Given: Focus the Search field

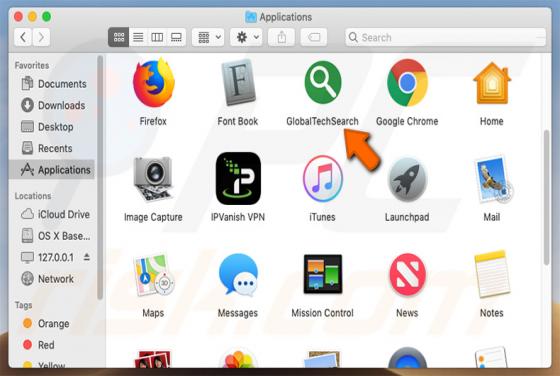Looking at the screenshot, I should (x=445, y=37).
